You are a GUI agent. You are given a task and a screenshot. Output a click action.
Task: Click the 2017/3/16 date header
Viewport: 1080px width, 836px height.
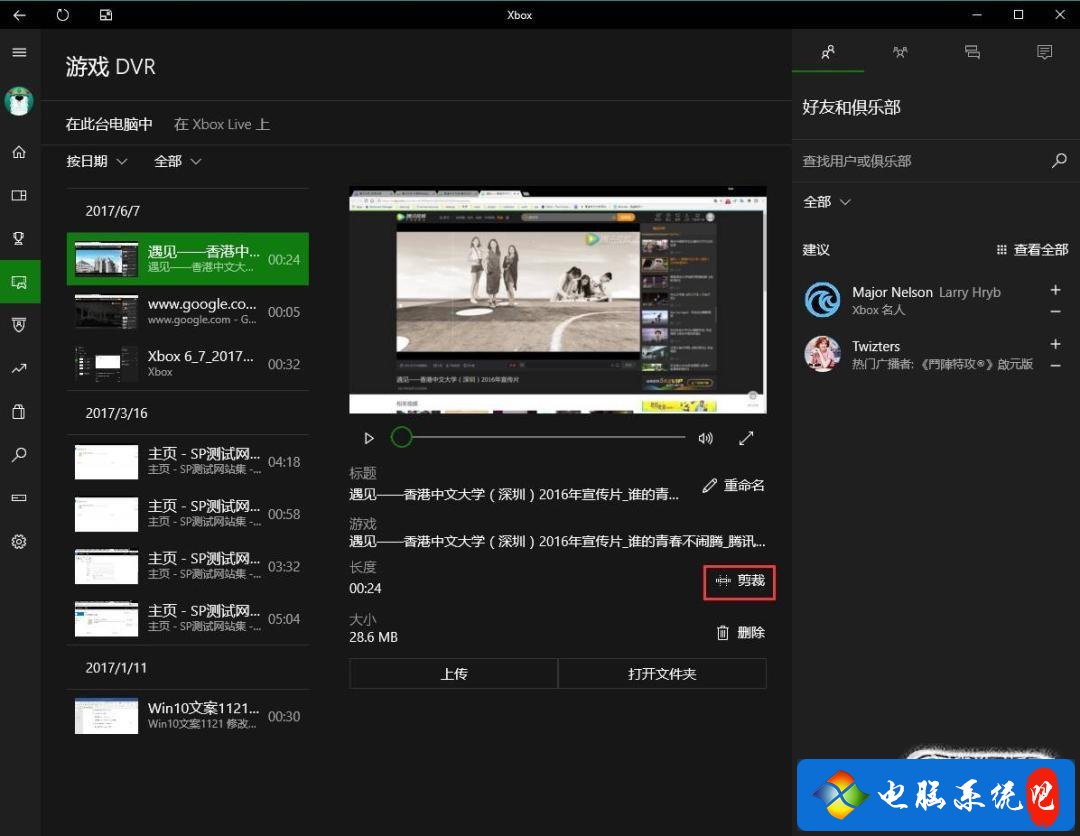click(116, 413)
